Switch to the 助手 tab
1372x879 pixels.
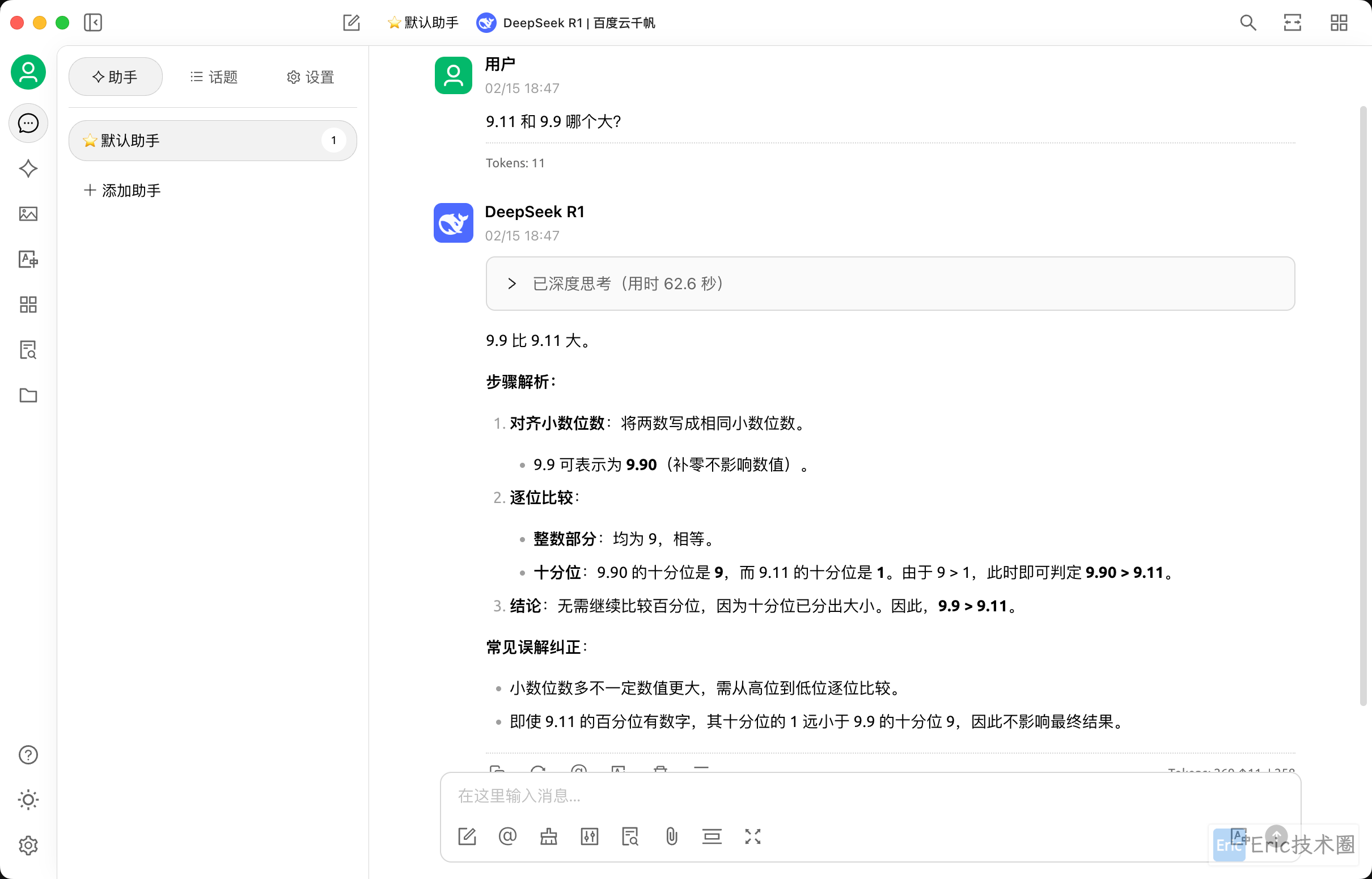(x=115, y=77)
